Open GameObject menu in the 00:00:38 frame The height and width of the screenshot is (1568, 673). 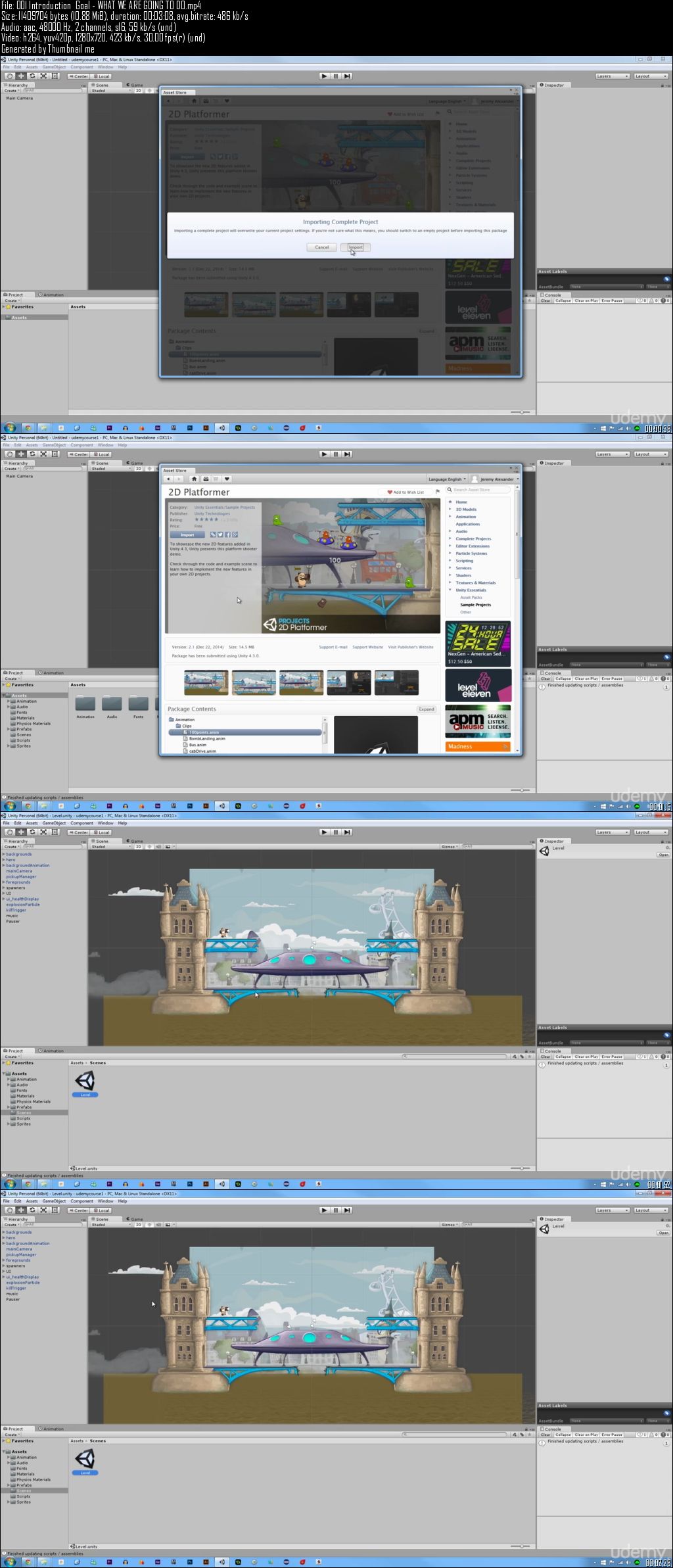(55, 67)
